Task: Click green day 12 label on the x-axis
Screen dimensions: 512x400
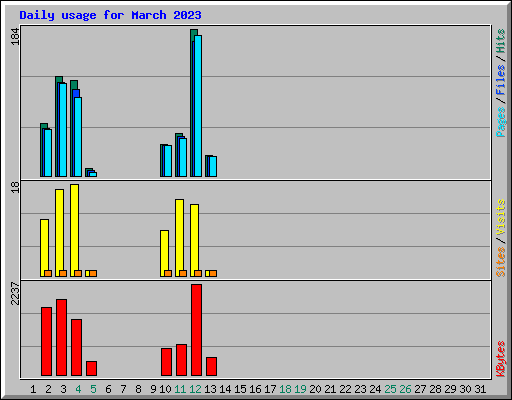Action: tap(195, 389)
